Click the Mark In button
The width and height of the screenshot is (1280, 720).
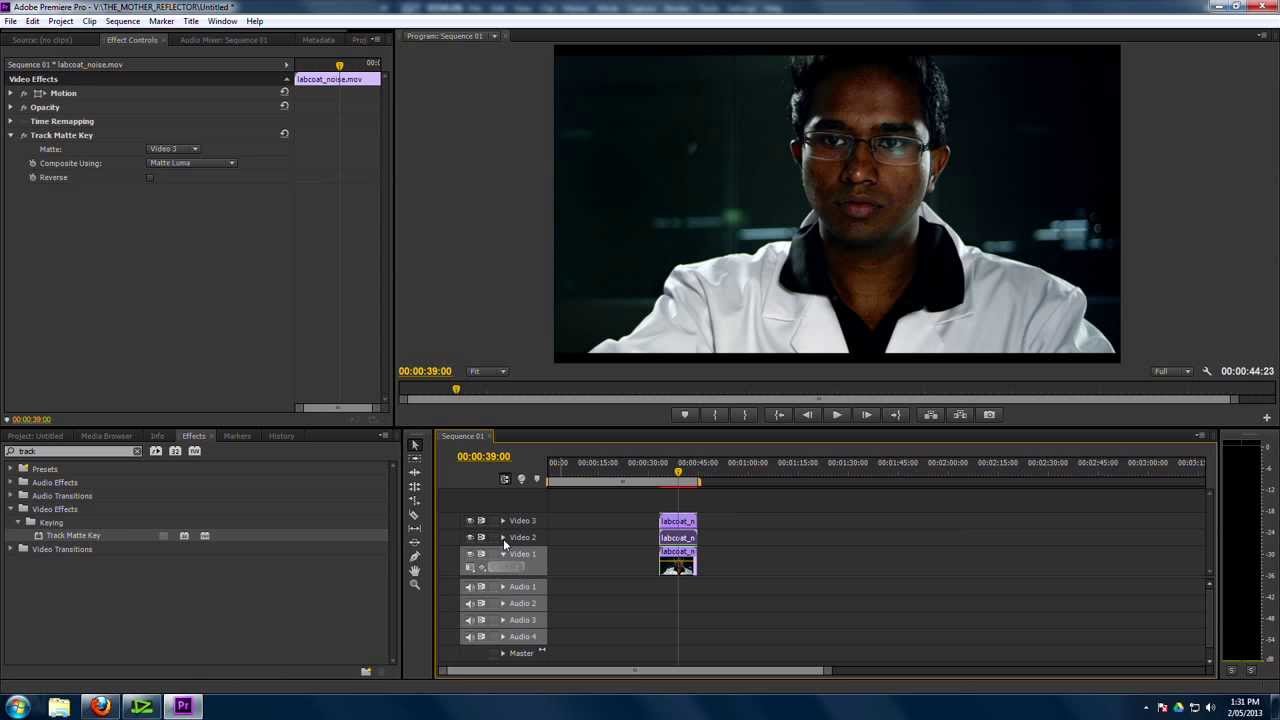[x=715, y=415]
